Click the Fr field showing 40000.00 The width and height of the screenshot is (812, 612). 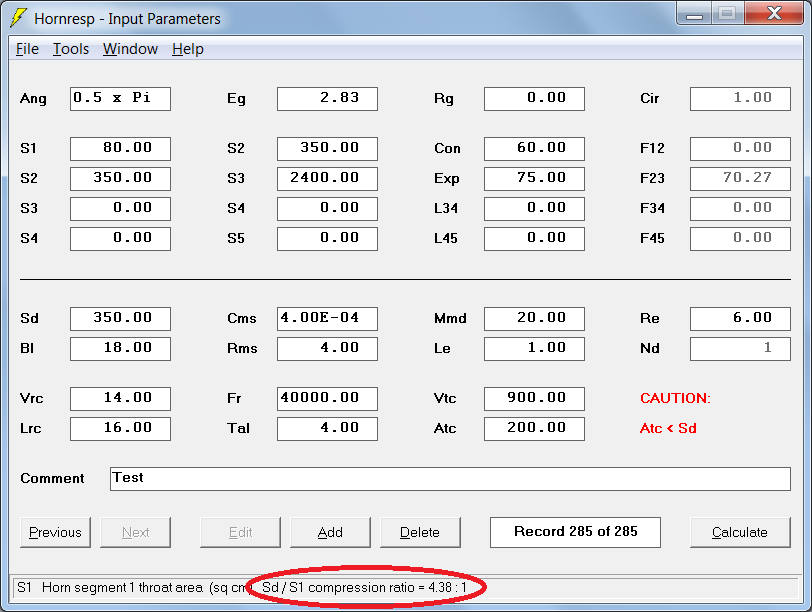[x=327, y=399]
